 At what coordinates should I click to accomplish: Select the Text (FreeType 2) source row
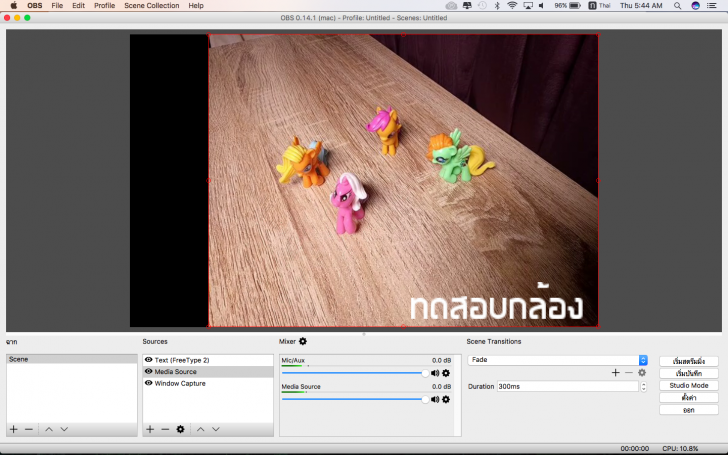[208, 360]
